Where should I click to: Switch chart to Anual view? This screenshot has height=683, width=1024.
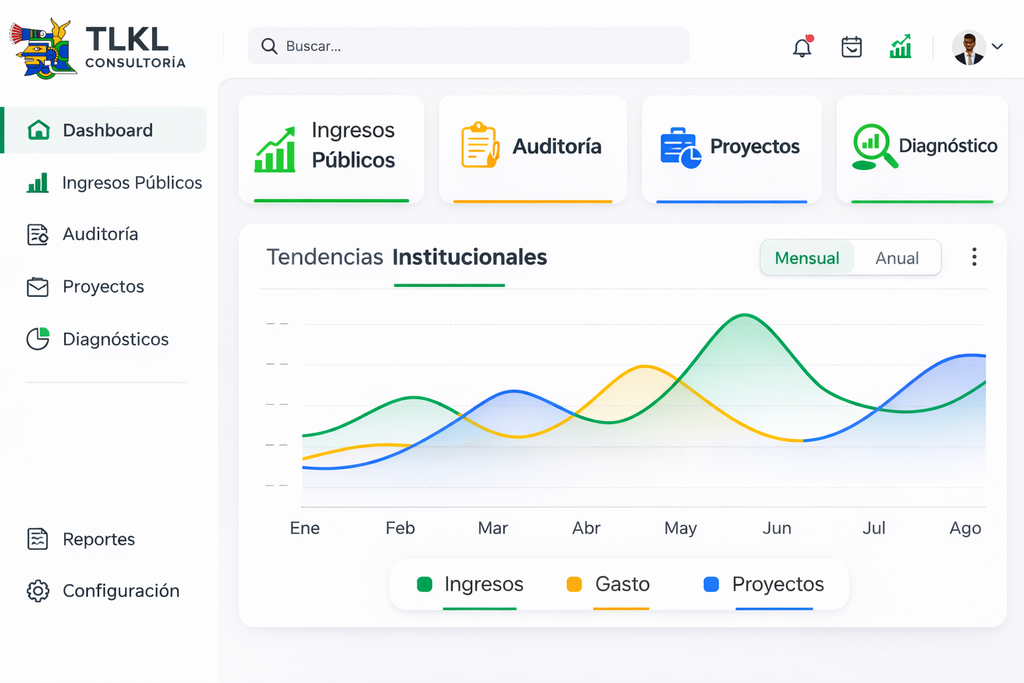pyautogui.click(x=896, y=258)
